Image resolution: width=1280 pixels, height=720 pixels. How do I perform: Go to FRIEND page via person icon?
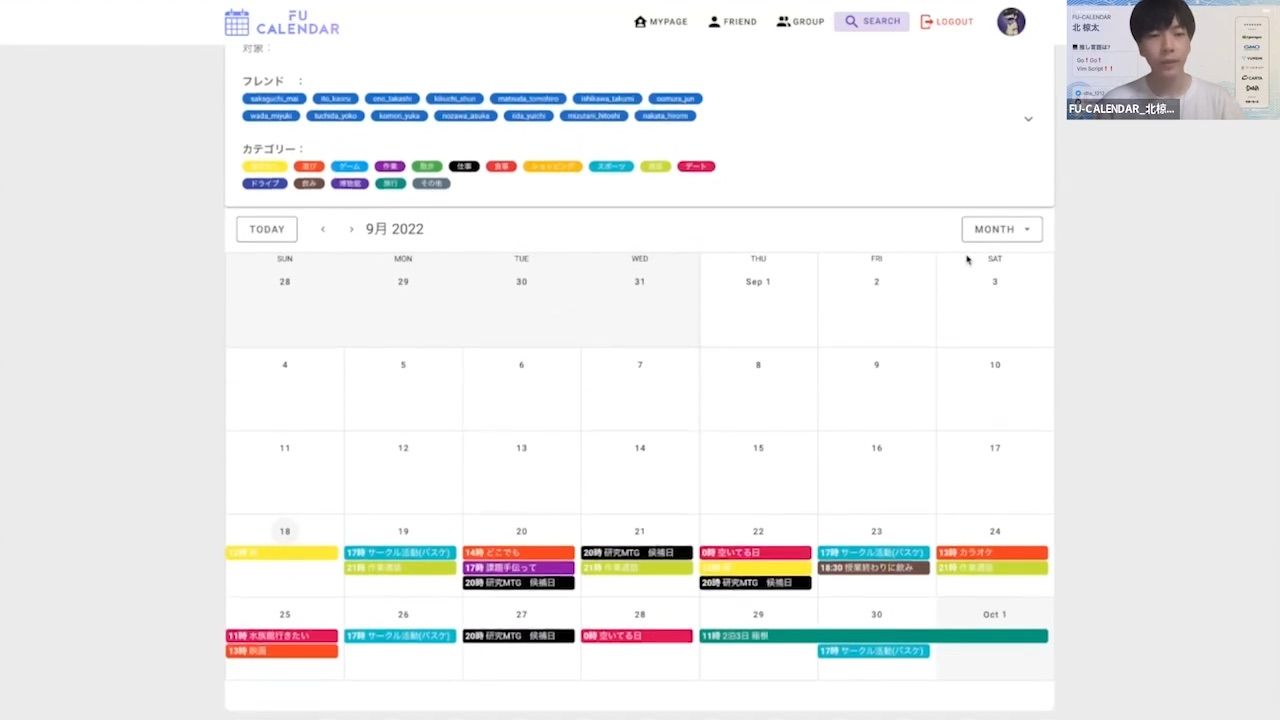[x=714, y=22]
